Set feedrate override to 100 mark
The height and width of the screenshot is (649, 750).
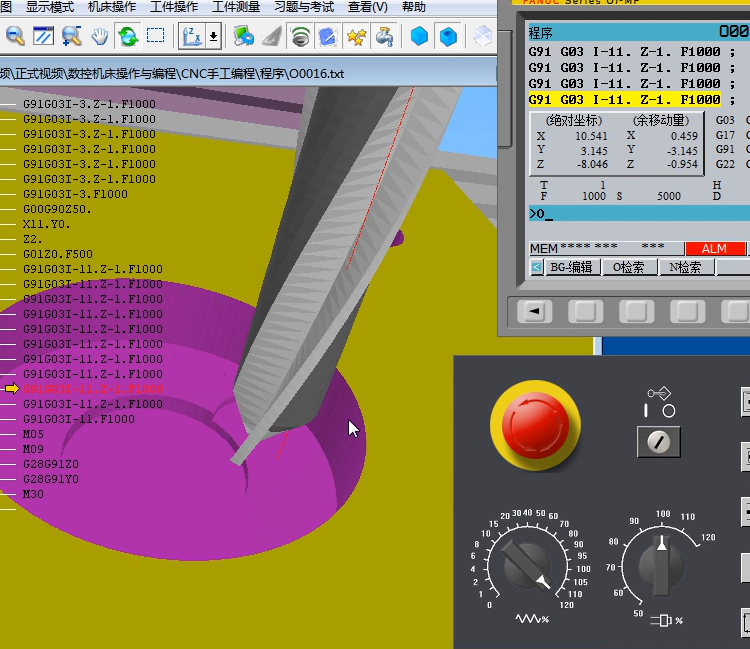(x=583, y=569)
